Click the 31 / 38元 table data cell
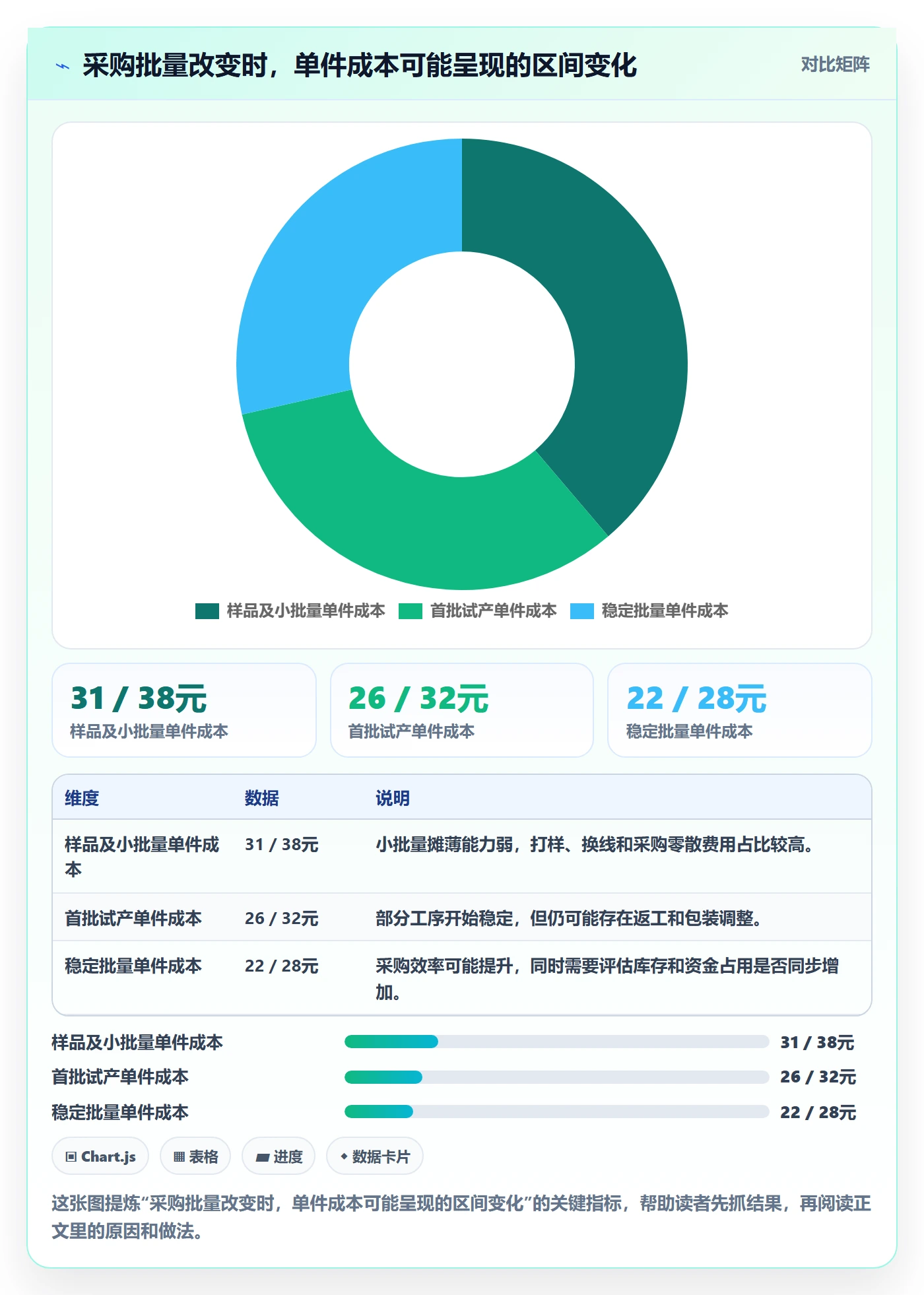Screen dimensions: 924x1295 coord(298,857)
